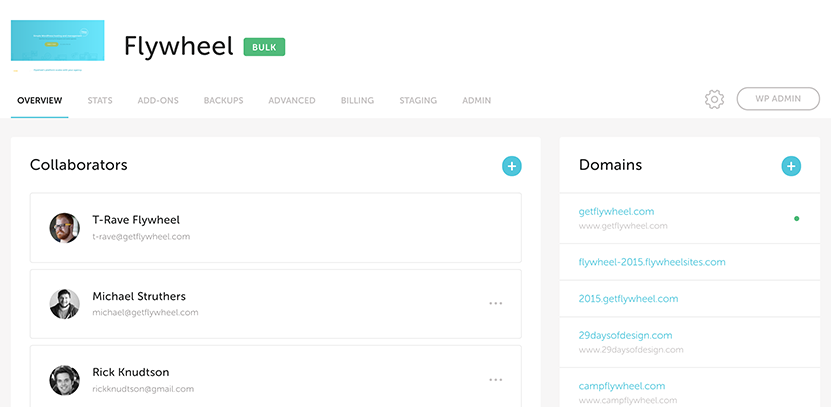Click the www.getflywheel.com subtext
The width and height of the screenshot is (831, 407).
pos(623,226)
